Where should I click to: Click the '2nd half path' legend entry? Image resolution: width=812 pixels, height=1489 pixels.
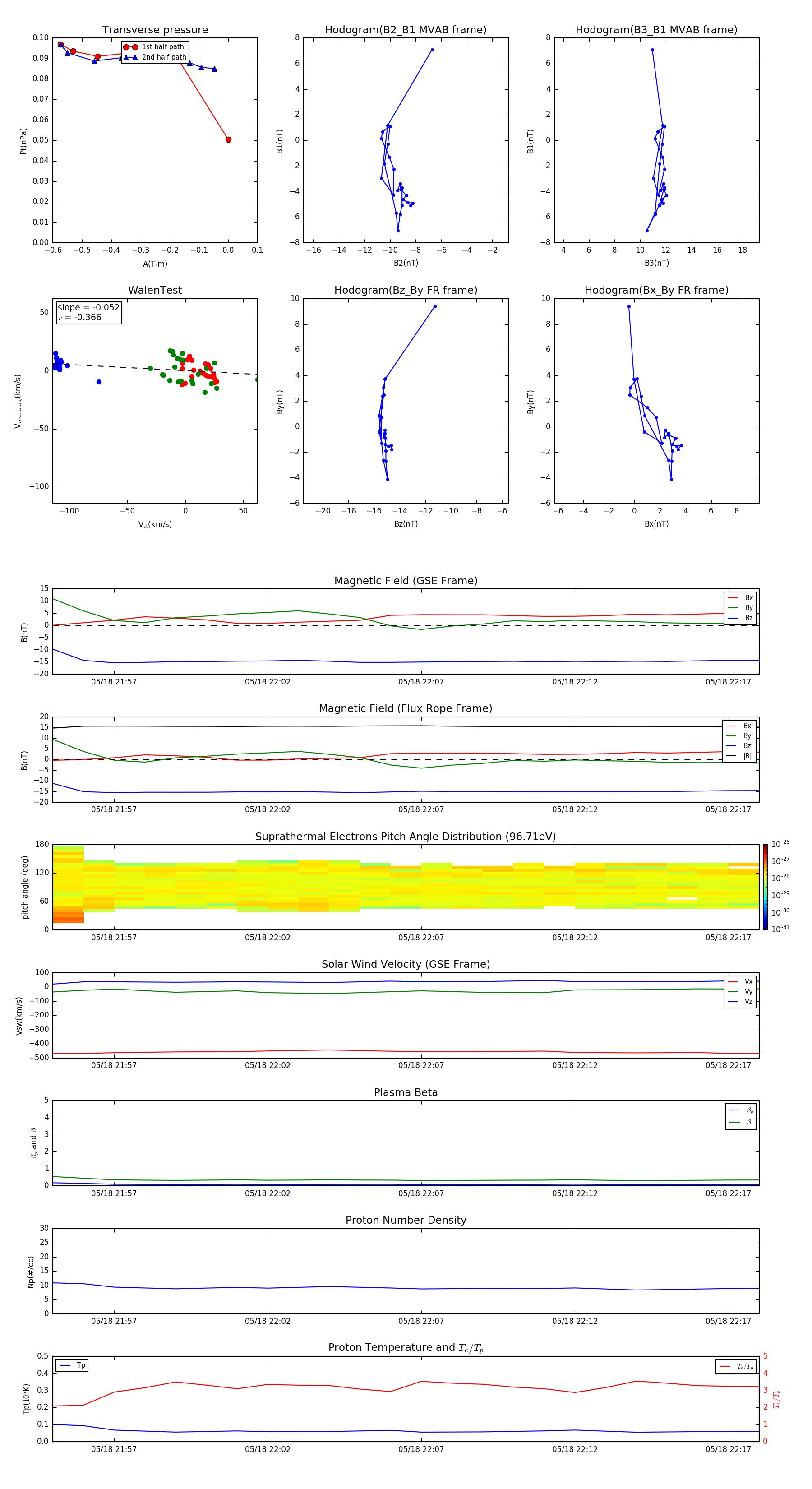click(x=155, y=57)
